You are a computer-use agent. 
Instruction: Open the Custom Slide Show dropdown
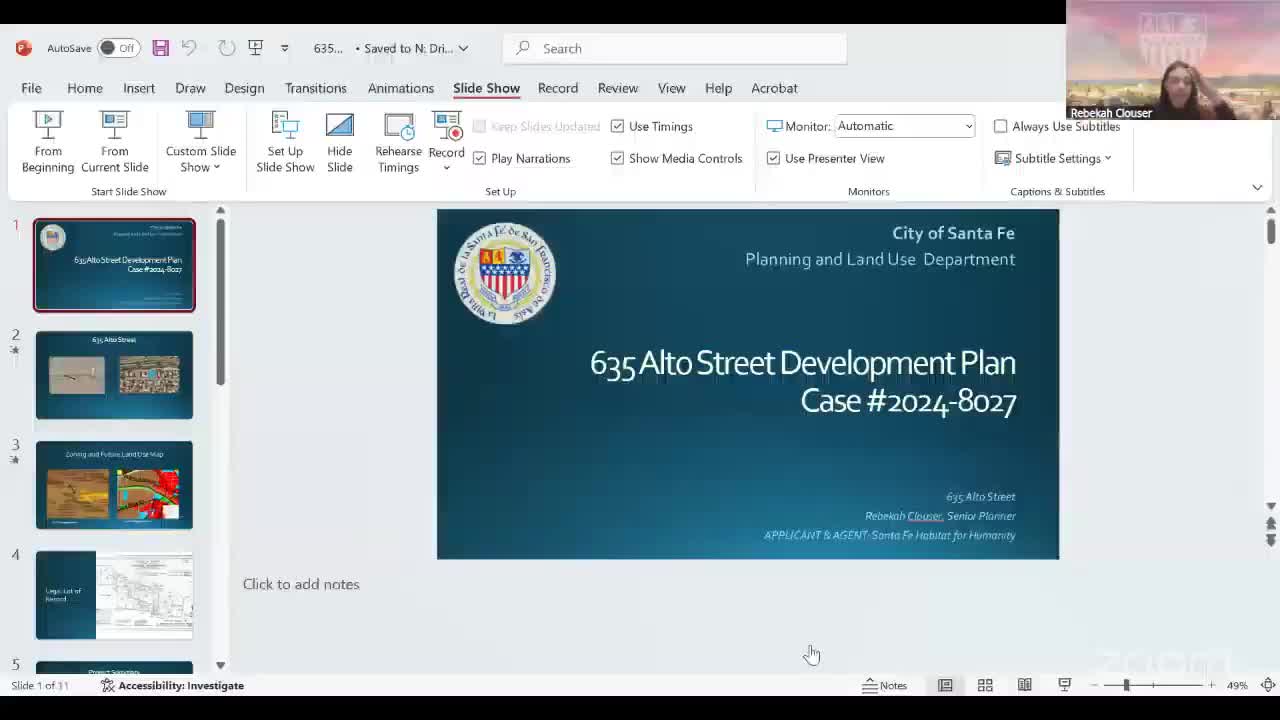pos(201,142)
